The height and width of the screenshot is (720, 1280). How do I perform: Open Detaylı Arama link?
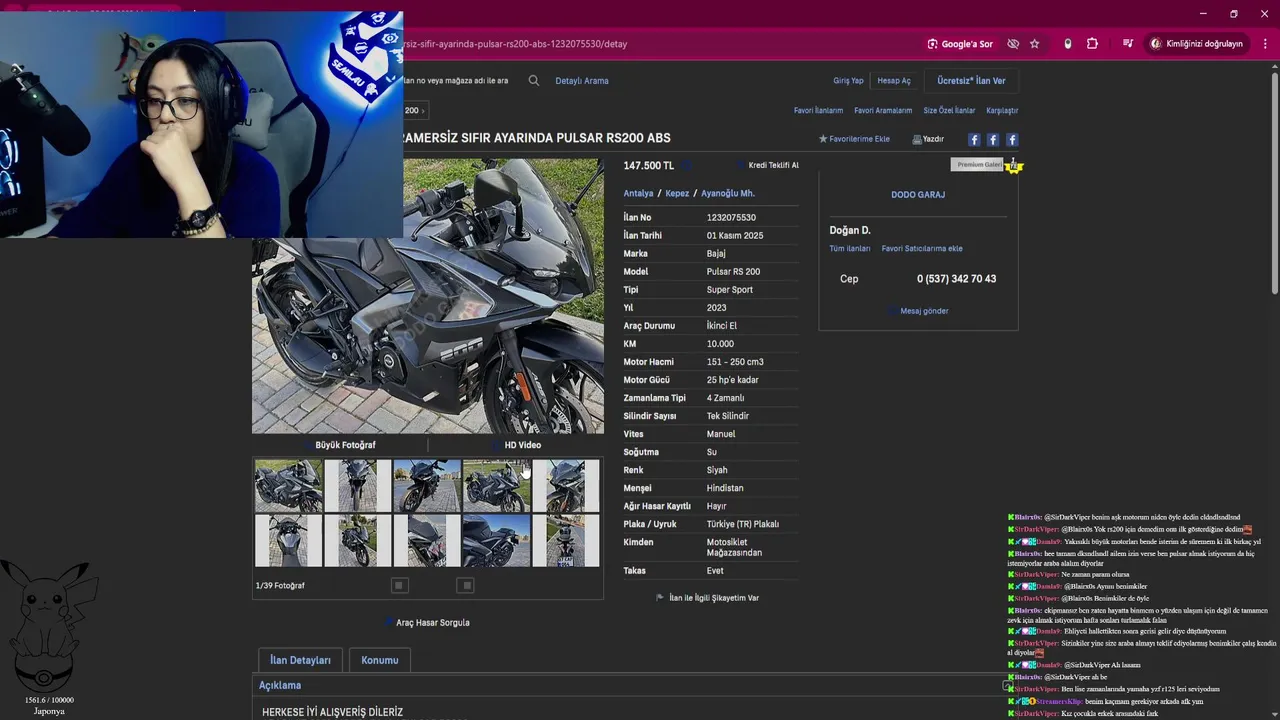pos(582,81)
